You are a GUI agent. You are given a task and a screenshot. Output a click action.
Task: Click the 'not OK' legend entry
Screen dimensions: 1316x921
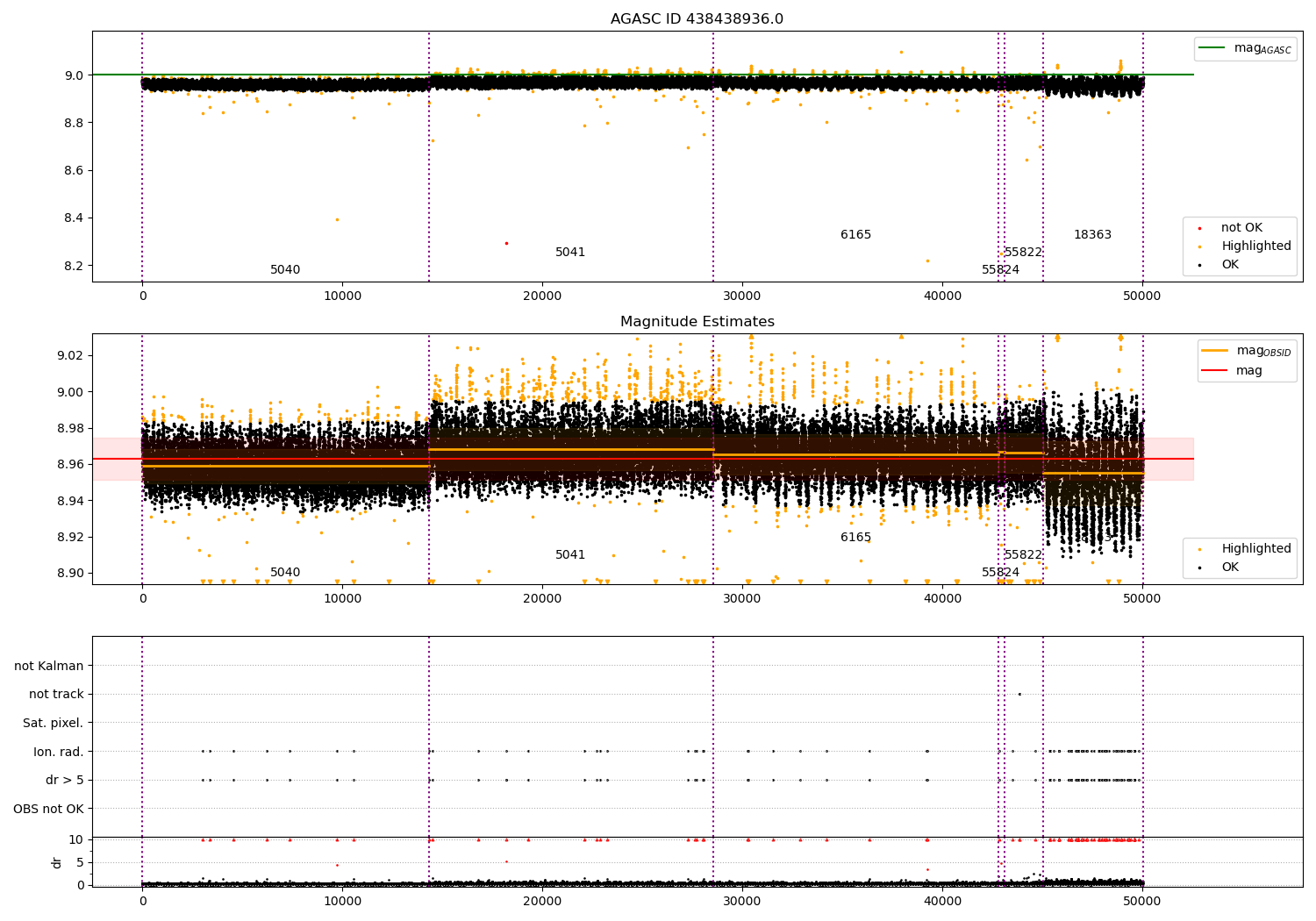pyautogui.click(x=1241, y=228)
